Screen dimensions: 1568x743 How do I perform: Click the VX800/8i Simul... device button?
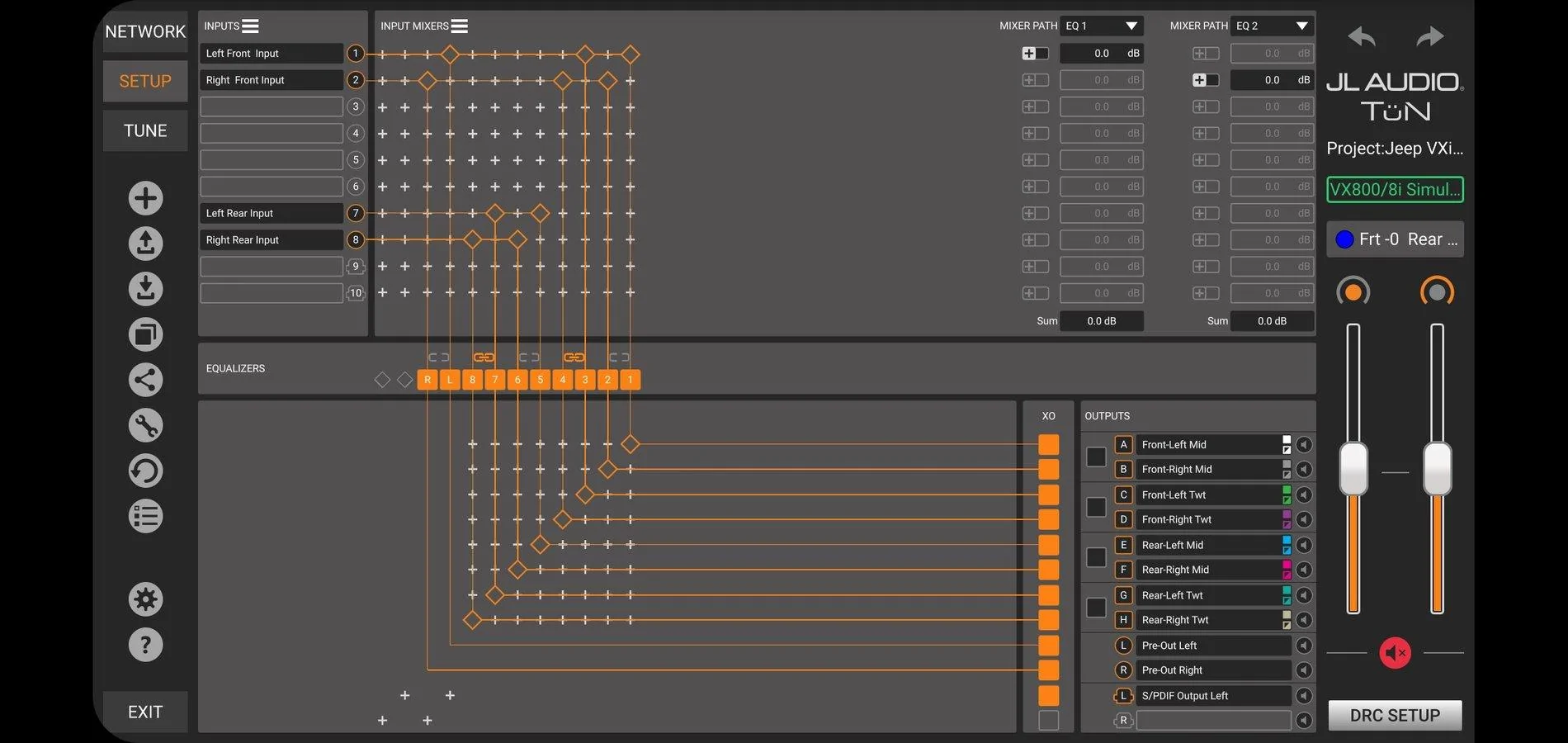tap(1396, 190)
